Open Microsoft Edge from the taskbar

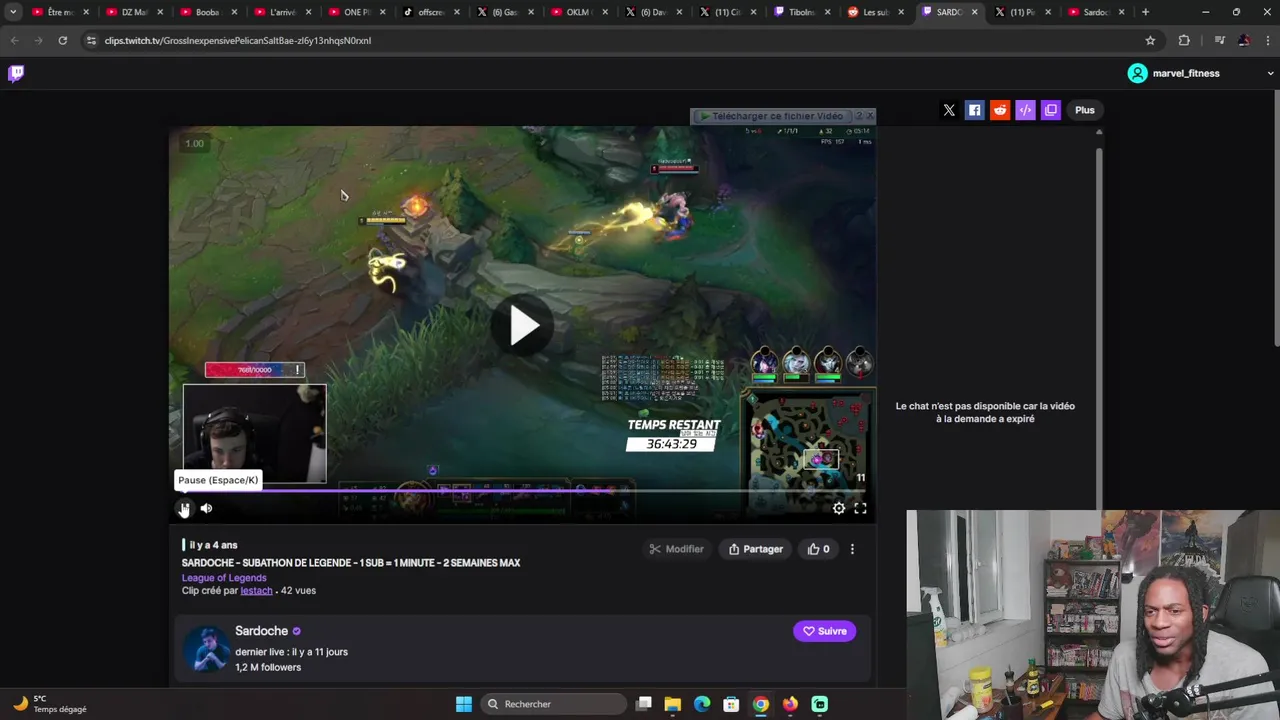tap(702, 704)
